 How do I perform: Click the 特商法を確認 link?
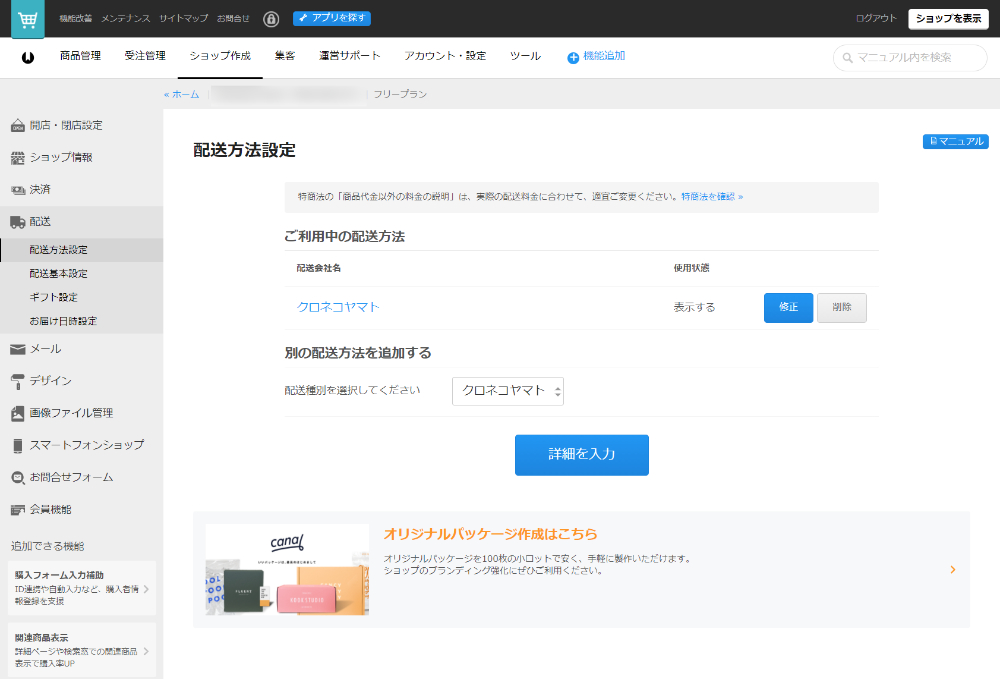pos(712,197)
